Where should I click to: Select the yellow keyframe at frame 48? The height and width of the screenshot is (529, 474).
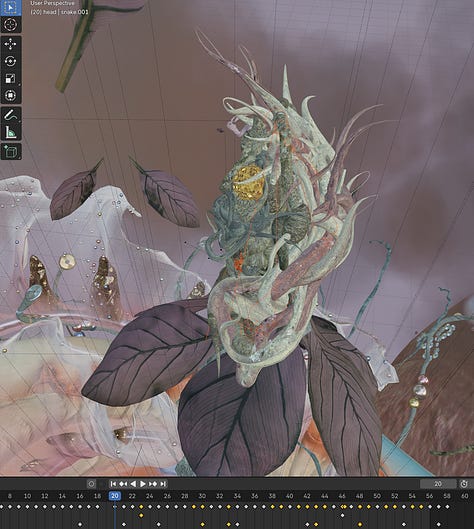pyautogui.click(x=360, y=507)
